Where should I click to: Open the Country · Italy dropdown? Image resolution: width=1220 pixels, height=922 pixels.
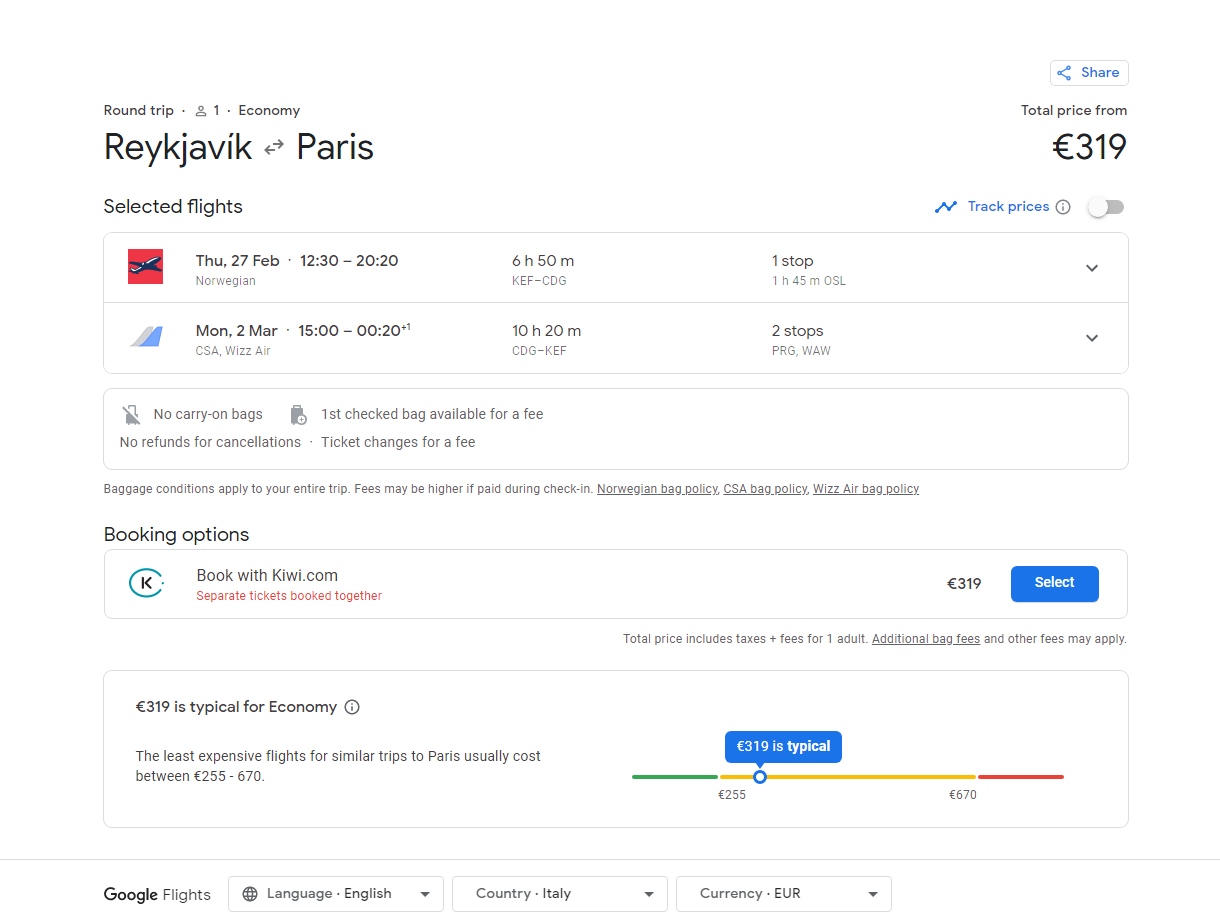(560, 894)
